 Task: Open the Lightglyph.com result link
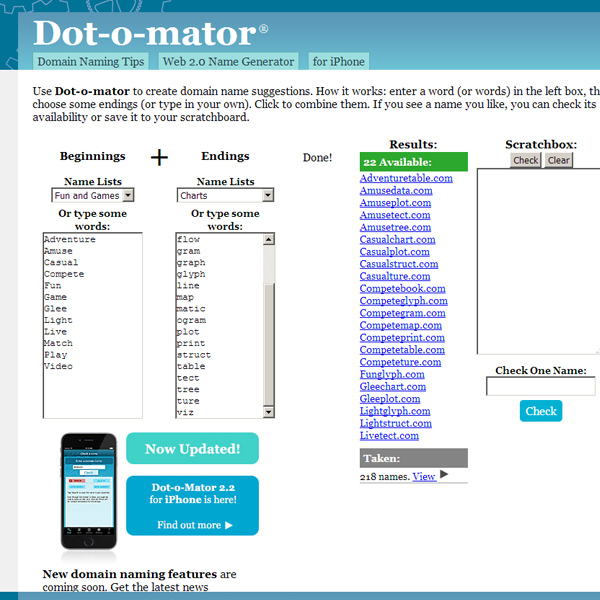click(x=395, y=411)
